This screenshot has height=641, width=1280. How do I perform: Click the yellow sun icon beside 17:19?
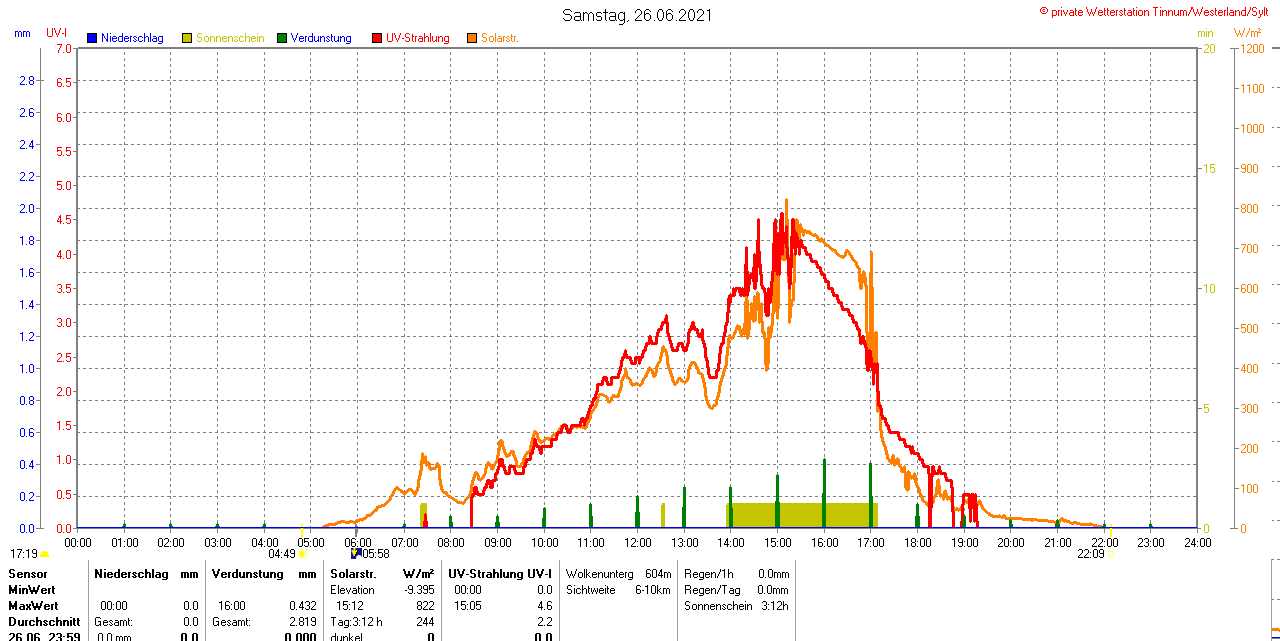click(45, 554)
